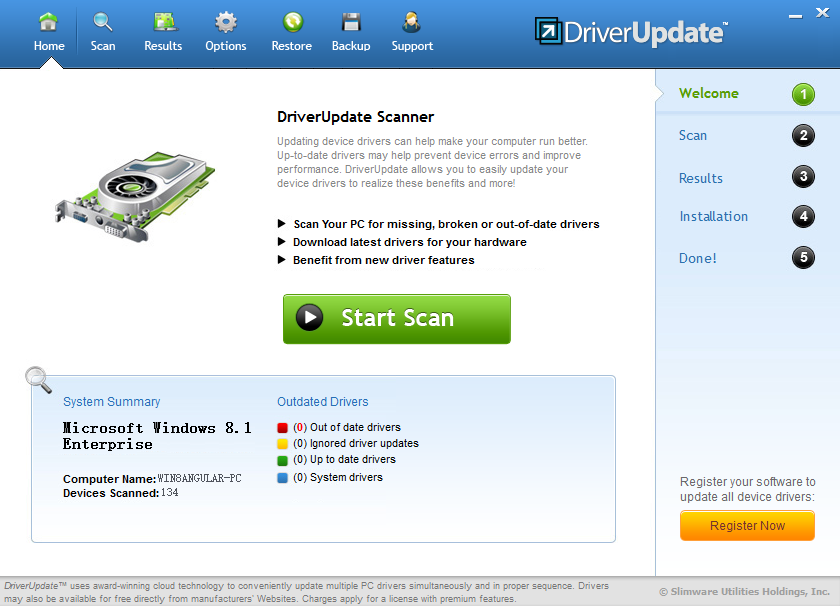This screenshot has width=840, height=606.
Task: Click step 2 circle beside Scan
Action: coord(803,135)
